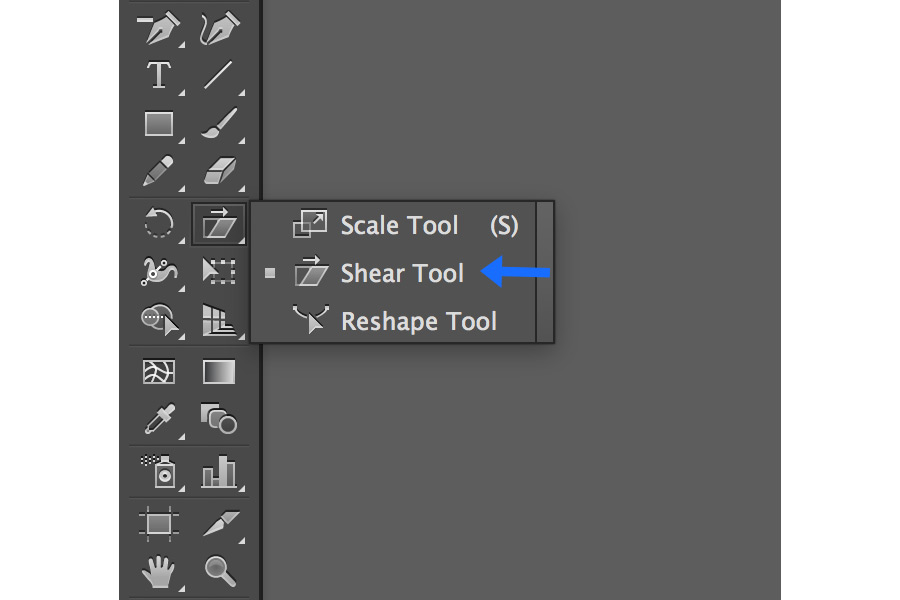This screenshot has height=600, width=900.
Task: Select the Column Graph tool
Action: click(x=219, y=471)
